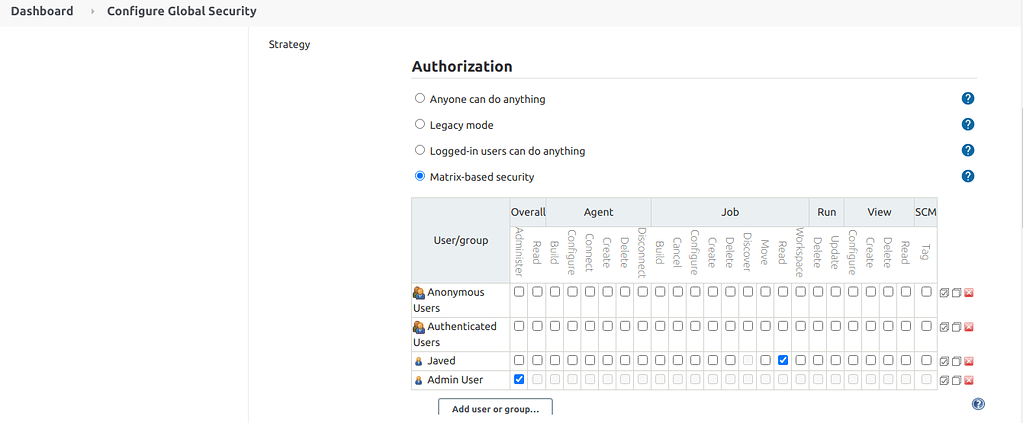Show help icon for Legacy mode
1023x423 pixels.
tap(968, 125)
